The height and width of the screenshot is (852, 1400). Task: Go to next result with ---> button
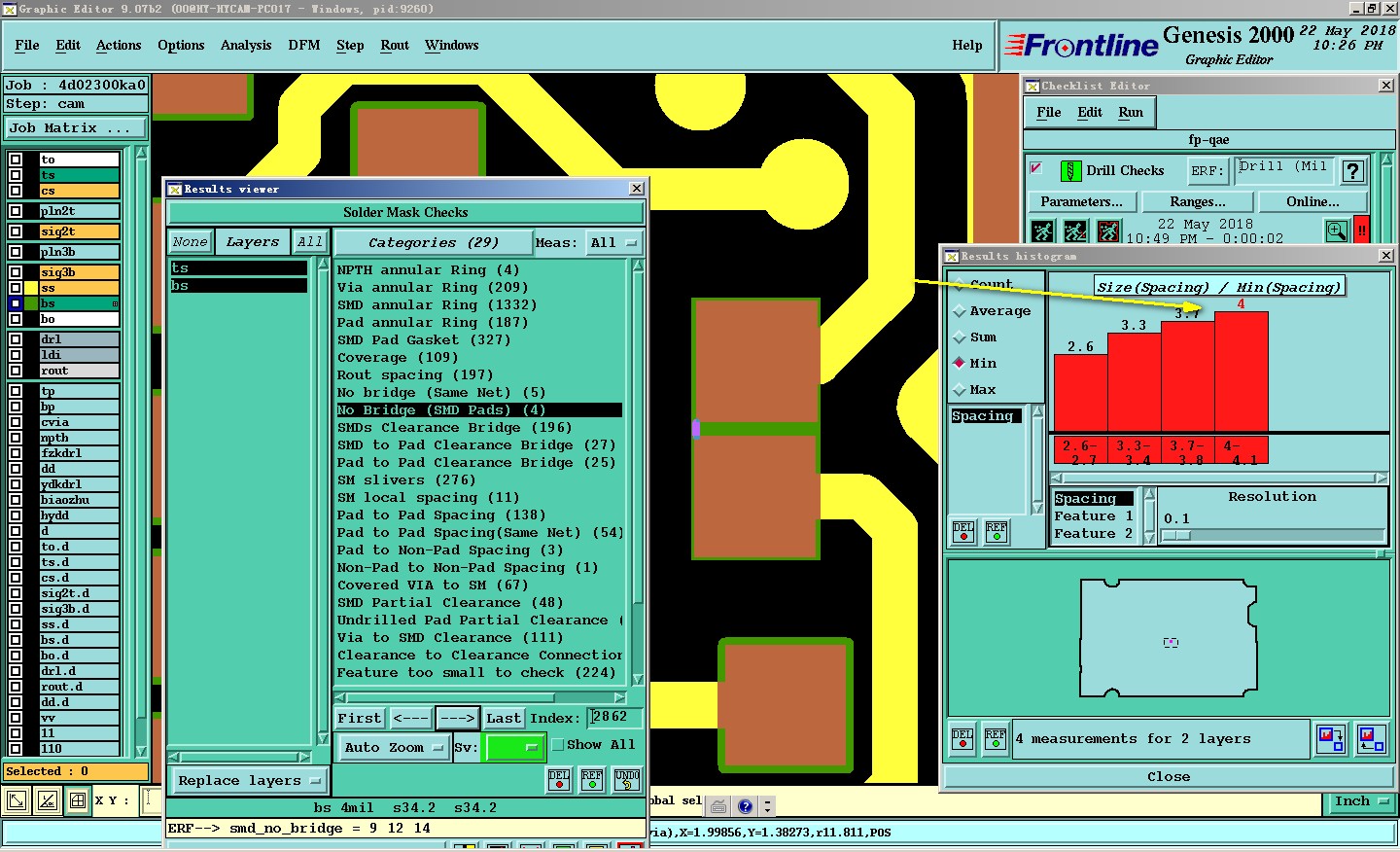(457, 718)
